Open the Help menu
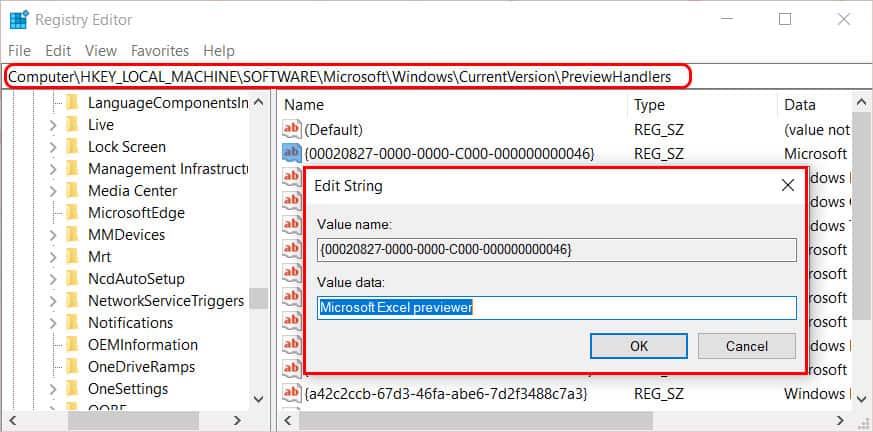Screen dimensions: 873x432 218,51
